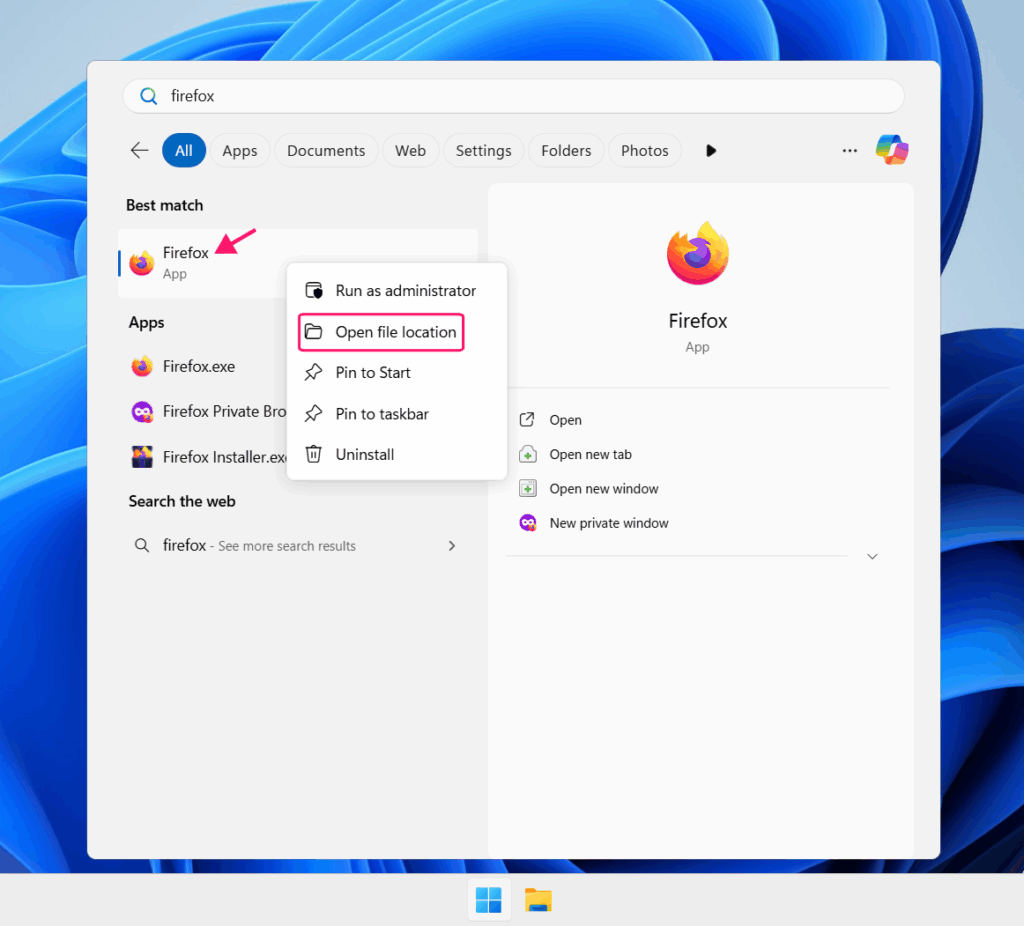The image size is (1024, 926).
Task: Choose Pin to Start in context menu
Action: [396, 373]
